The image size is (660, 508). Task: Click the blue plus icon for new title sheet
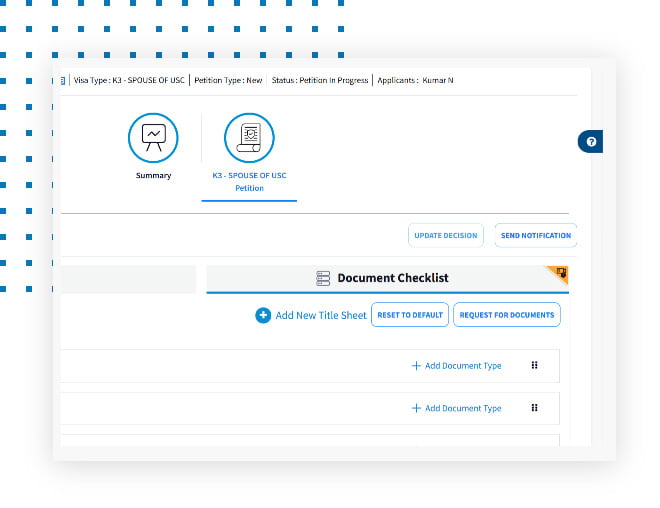[263, 315]
